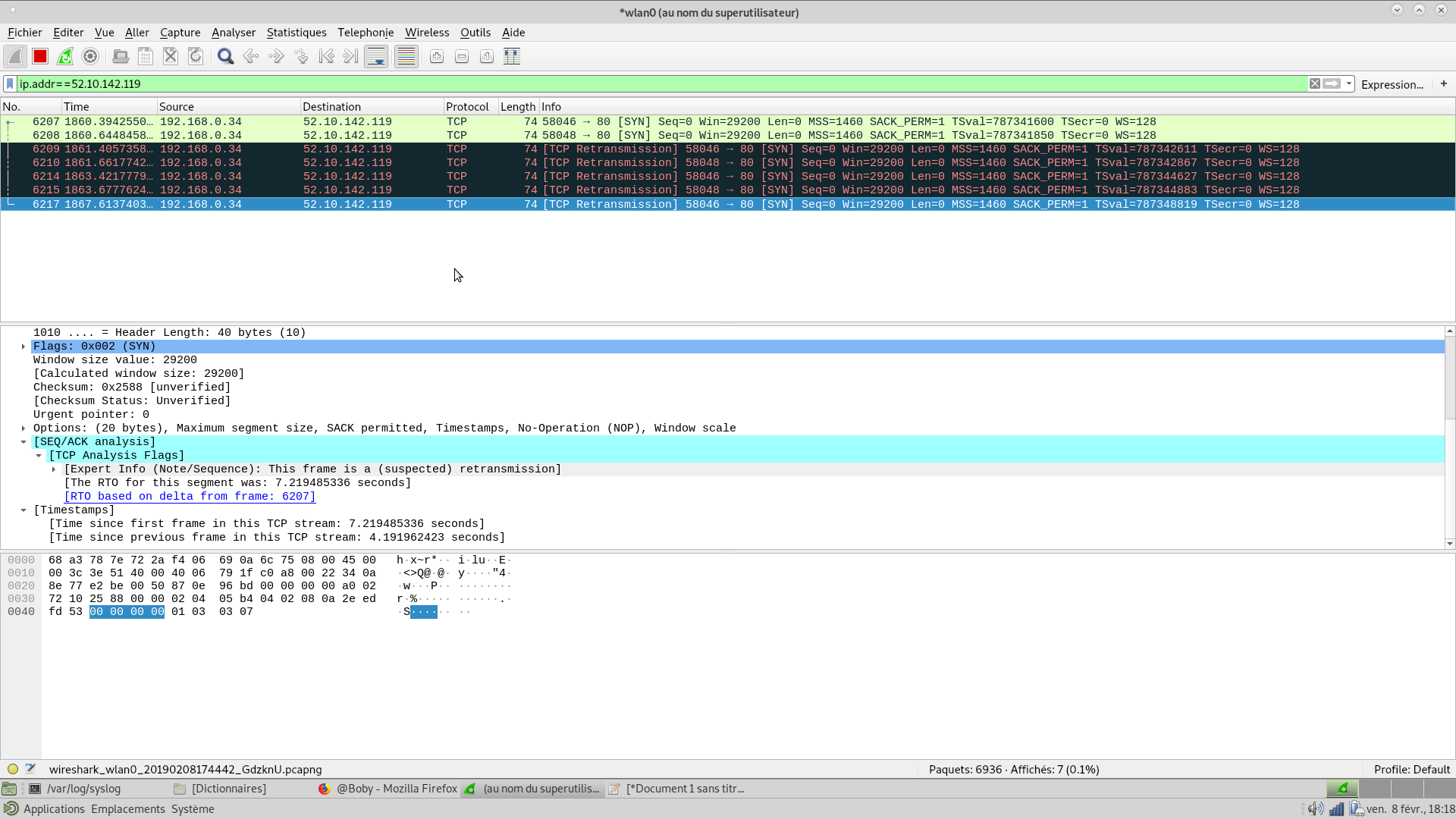The width and height of the screenshot is (1456, 819).
Task: Find a packet with the magnifier icon
Action: pyautogui.click(x=225, y=56)
